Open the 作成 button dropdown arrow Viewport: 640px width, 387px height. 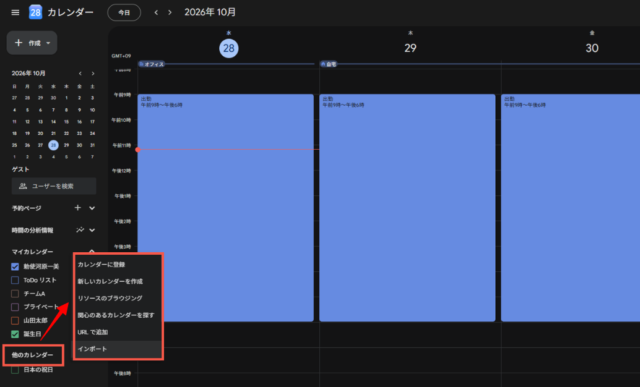tap(48, 43)
